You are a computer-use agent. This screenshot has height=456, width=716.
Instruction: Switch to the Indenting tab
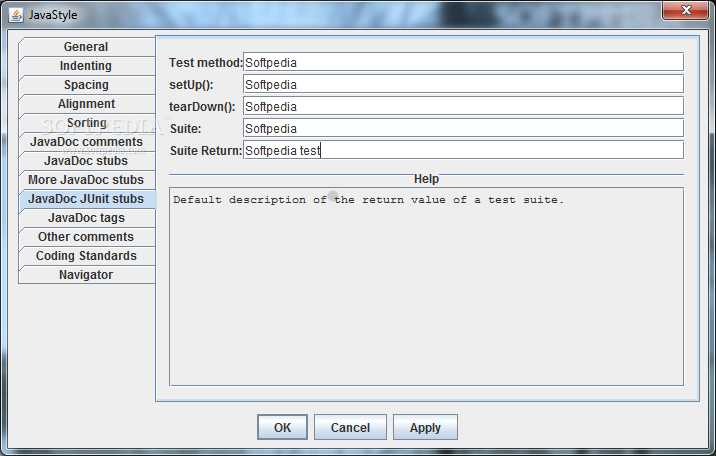coord(87,66)
